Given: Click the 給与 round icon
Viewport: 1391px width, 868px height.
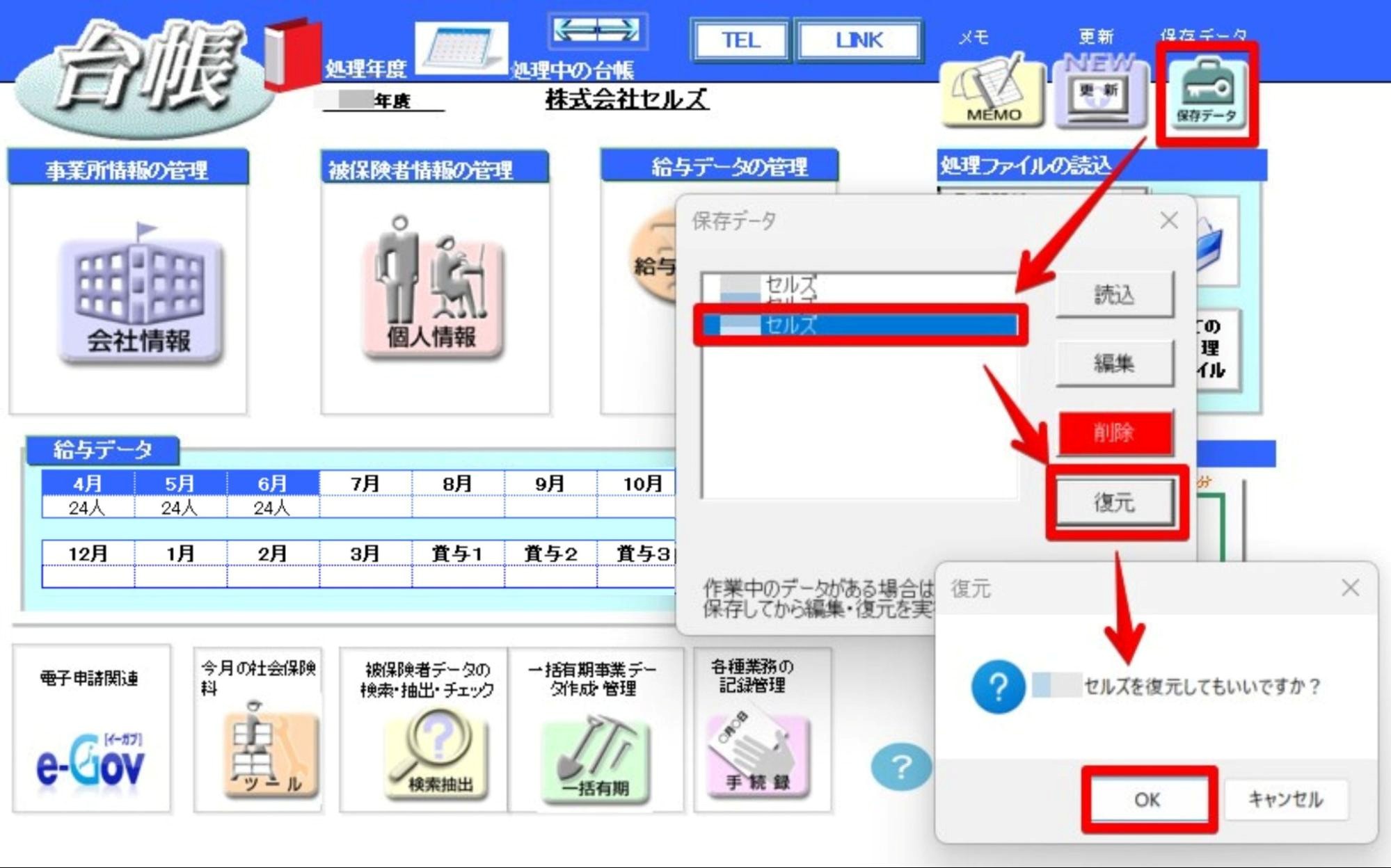Looking at the screenshot, I should (653, 257).
